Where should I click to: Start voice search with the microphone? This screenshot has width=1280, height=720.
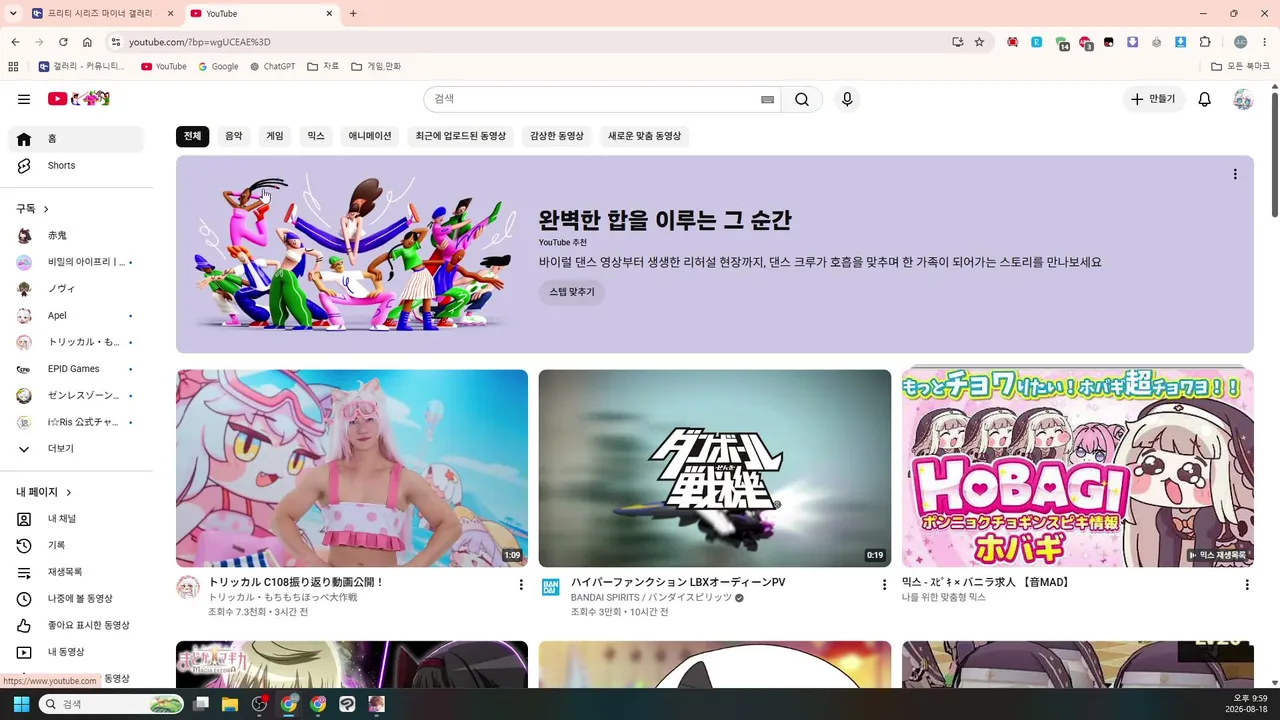click(847, 99)
